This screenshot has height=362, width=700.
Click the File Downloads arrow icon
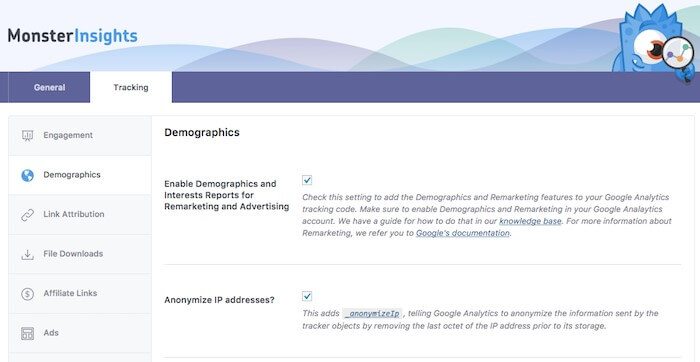(x=28, y=254)
